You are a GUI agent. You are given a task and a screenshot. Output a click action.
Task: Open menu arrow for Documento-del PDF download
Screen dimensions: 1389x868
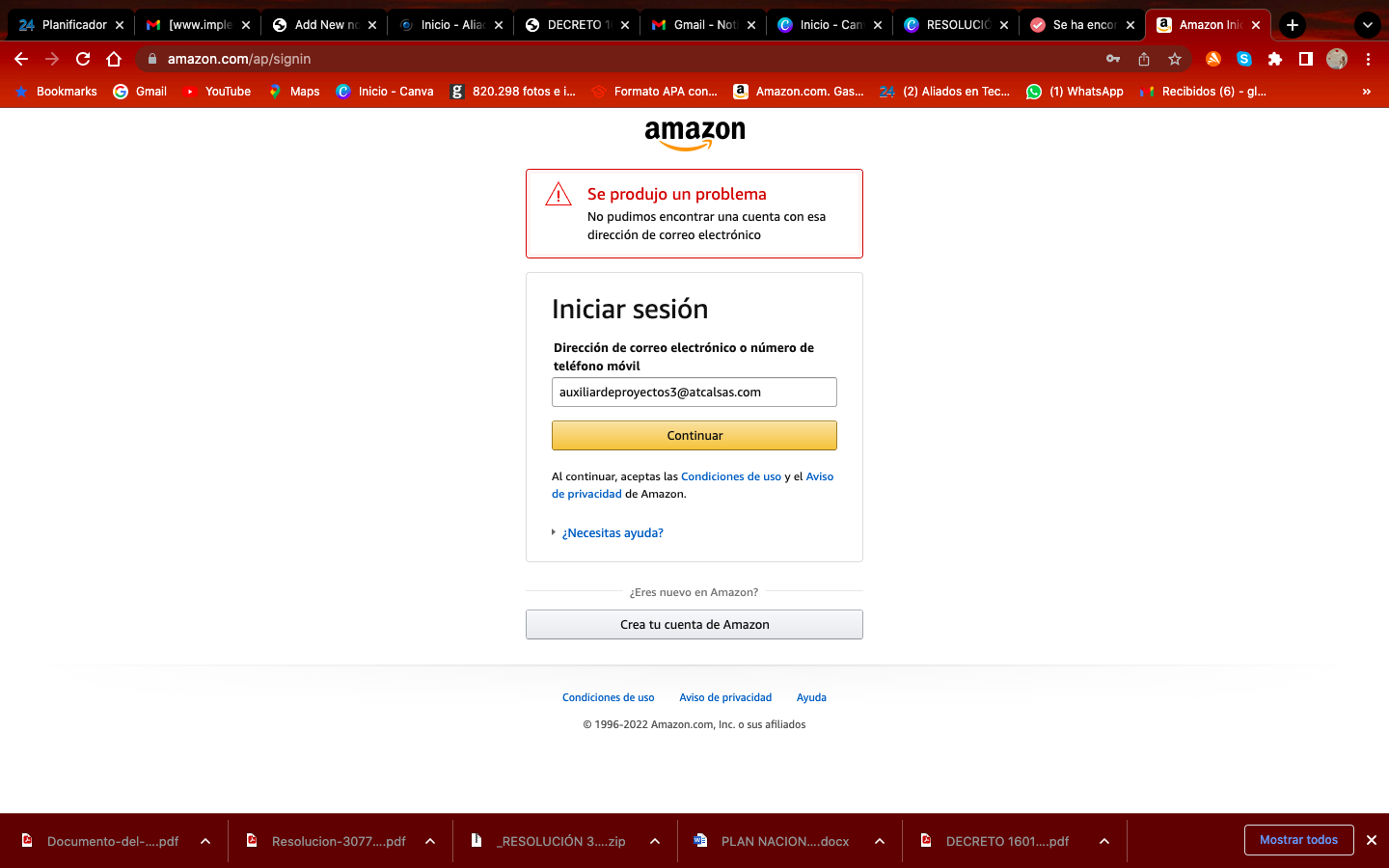point(205,841)
